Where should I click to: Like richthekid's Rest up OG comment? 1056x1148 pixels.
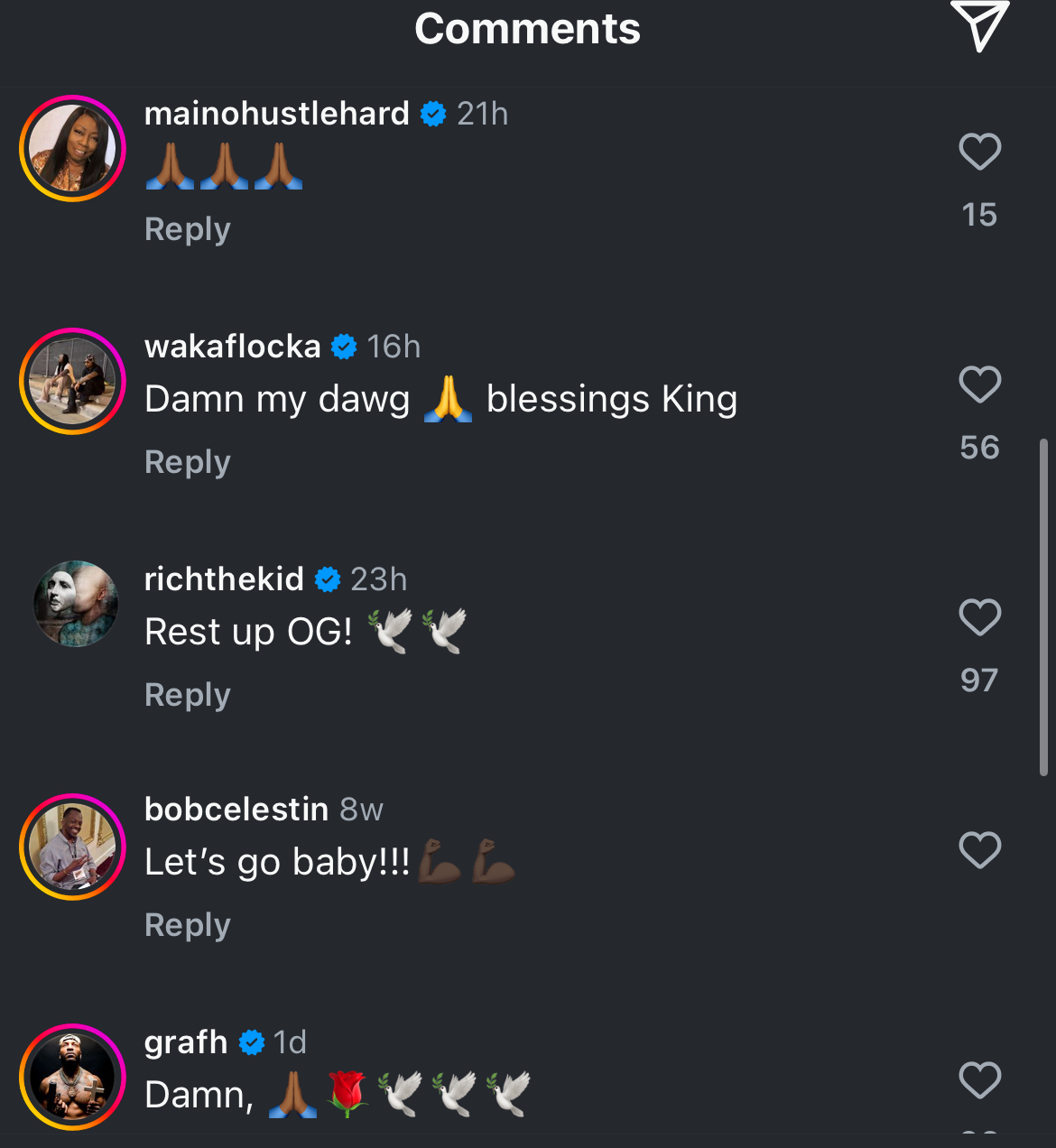(x=980, y=617)
